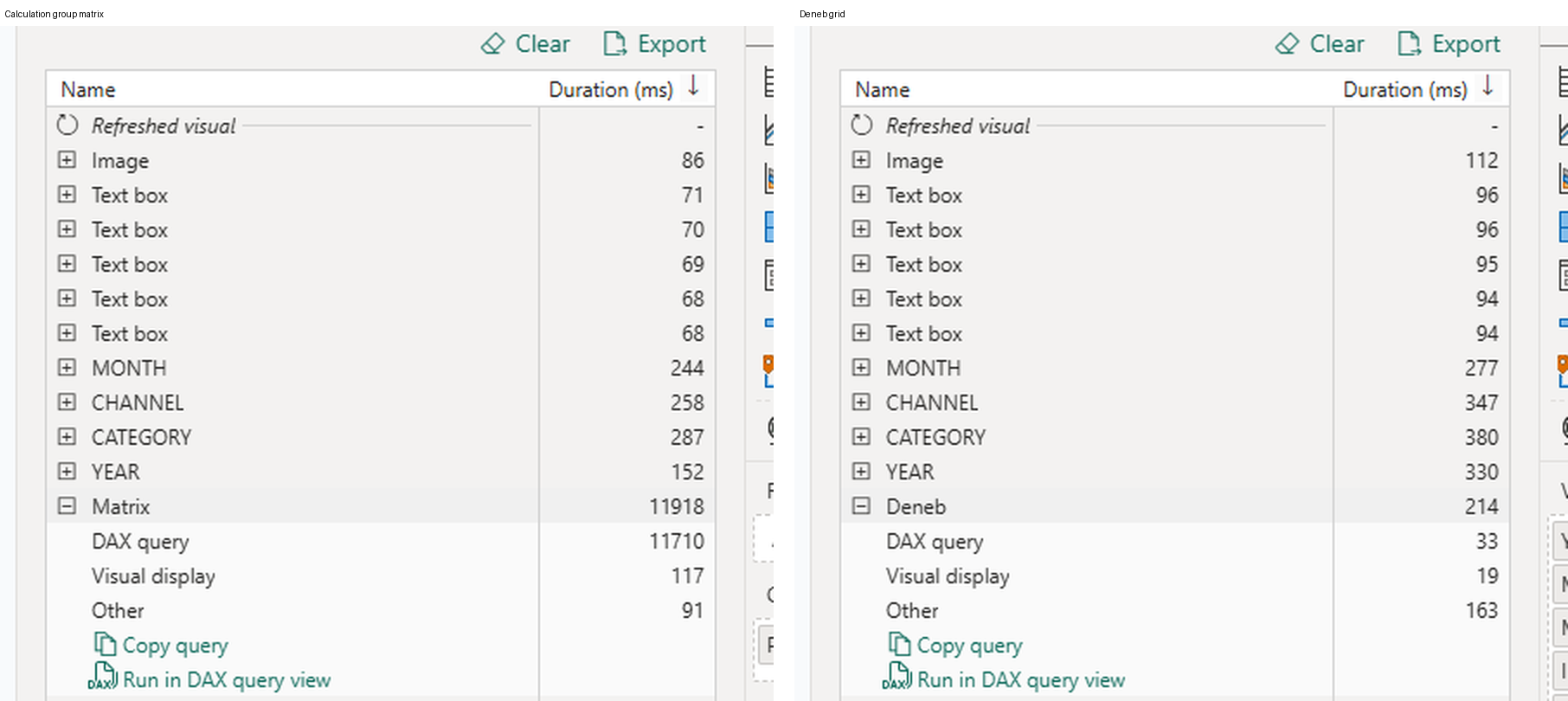Run Deneb query in DAX query view
Image resolution: width=1568 pixels, height=701 pixels.
[x=1004, y=680]
